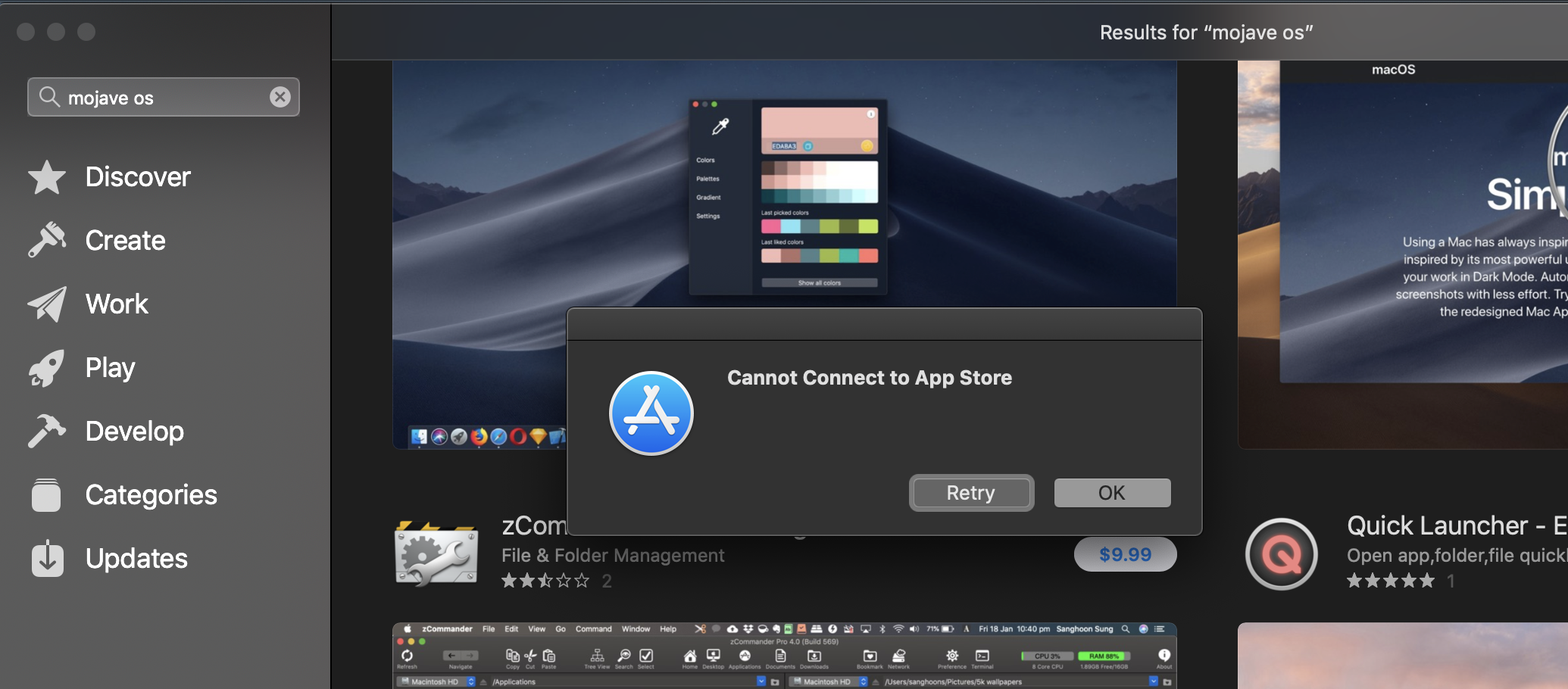Click Retry in the connection error dialog
This screenshot has height=689, width=1568.
(971, 493)
